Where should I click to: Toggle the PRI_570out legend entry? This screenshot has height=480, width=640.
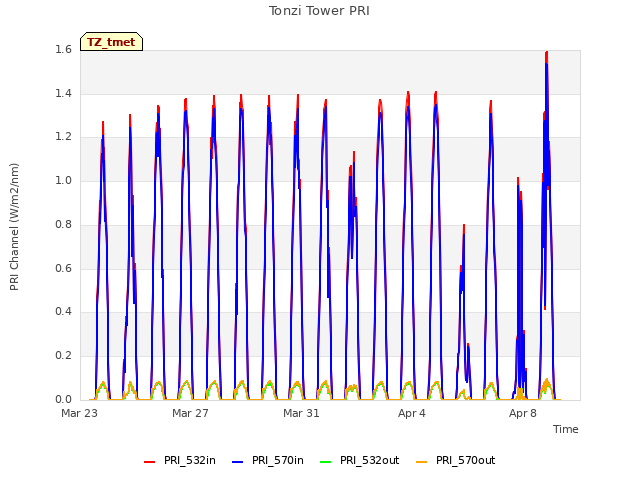click(x=456, y=460)
